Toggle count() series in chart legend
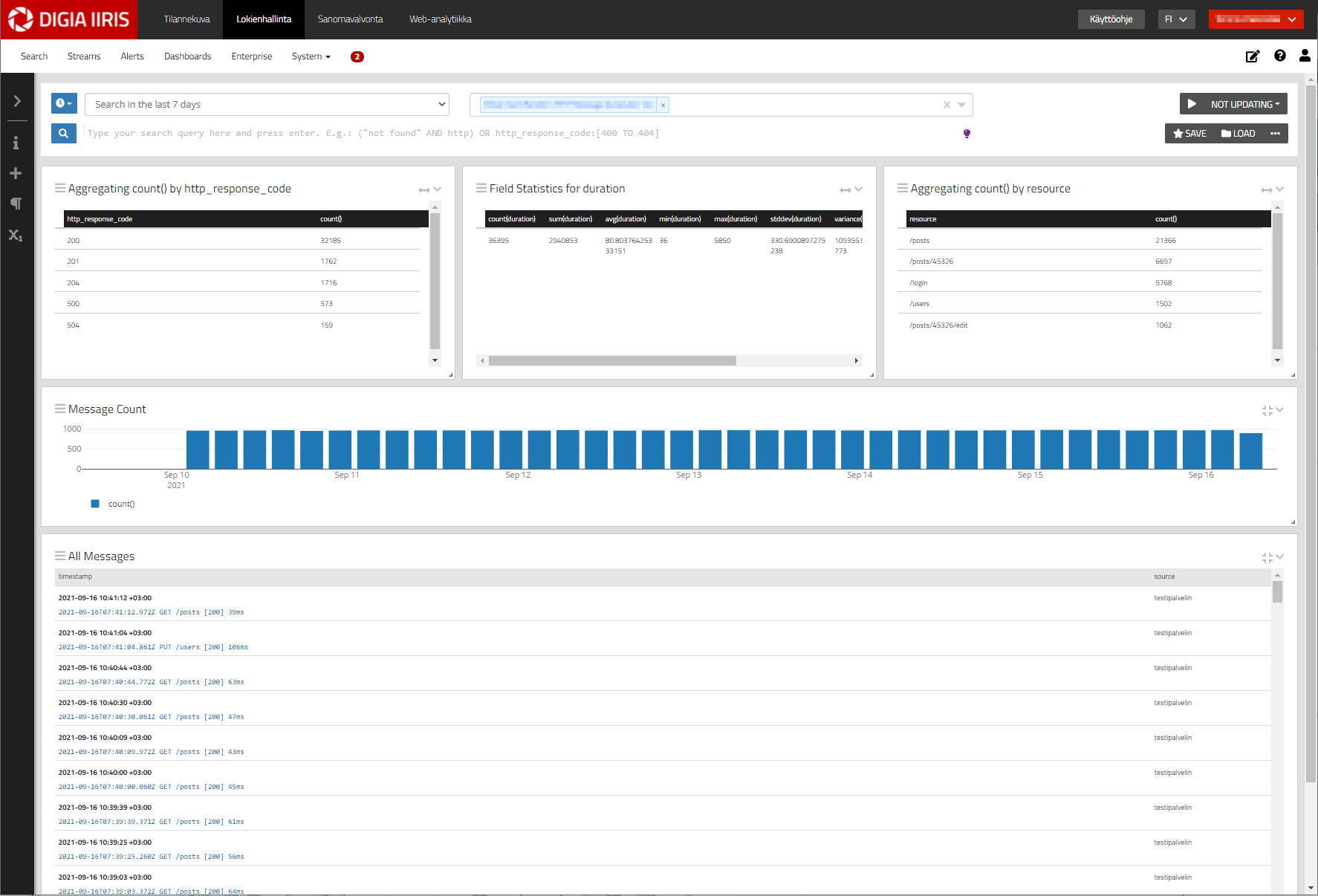The width and height of the screenshot is (1318, 896). pyautogui.click(x=113, y=504)
